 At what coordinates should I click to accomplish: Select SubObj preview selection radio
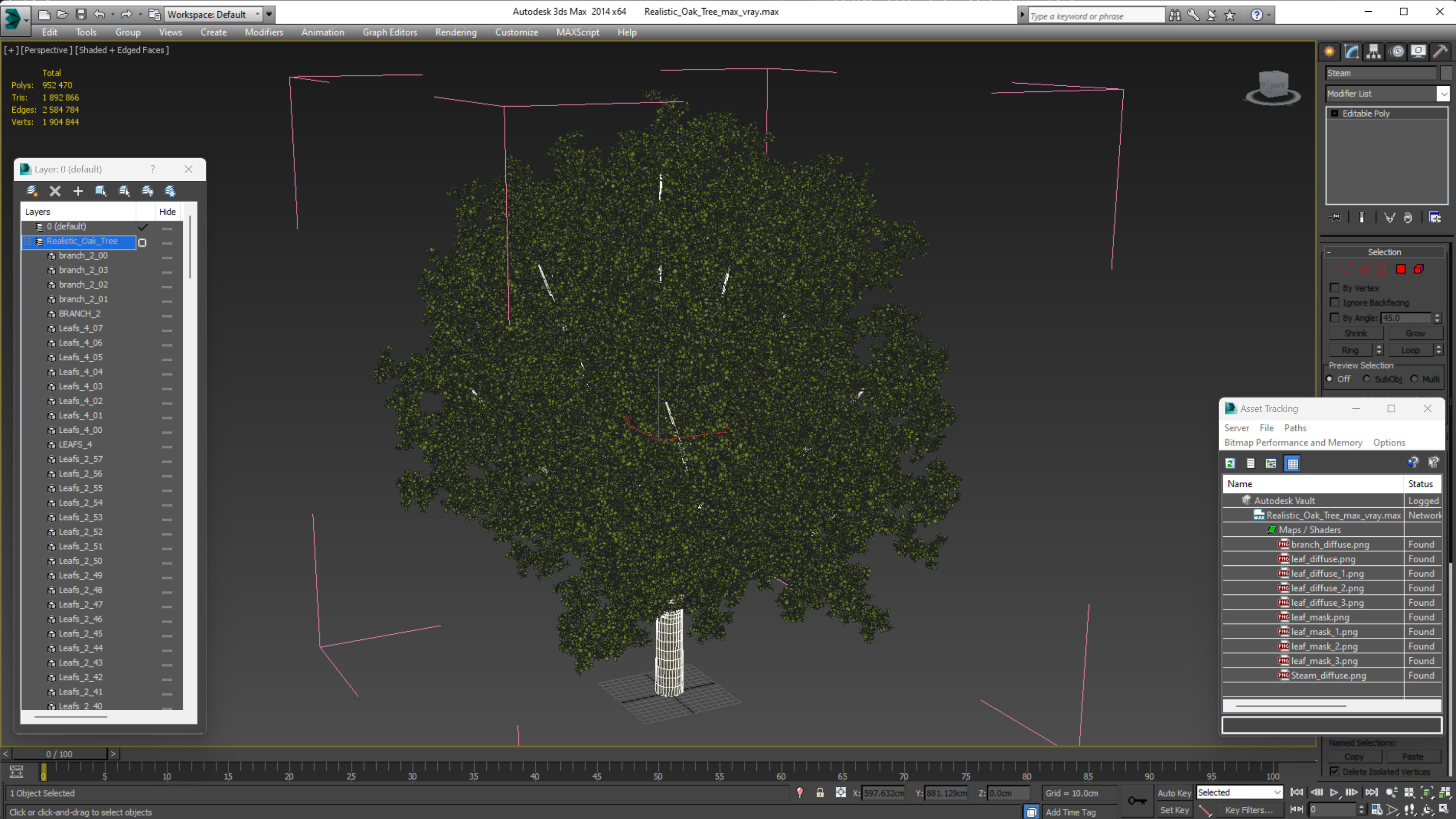1367,379
